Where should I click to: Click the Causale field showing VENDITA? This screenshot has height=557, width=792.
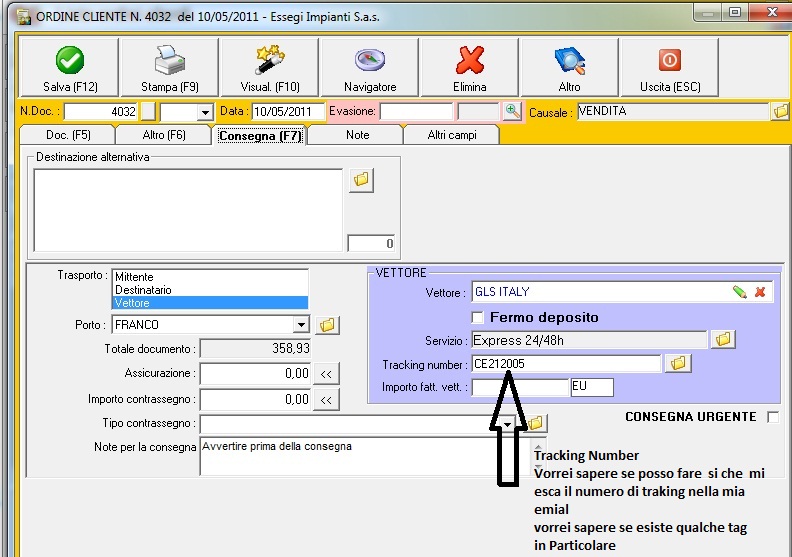pos(673,112)
